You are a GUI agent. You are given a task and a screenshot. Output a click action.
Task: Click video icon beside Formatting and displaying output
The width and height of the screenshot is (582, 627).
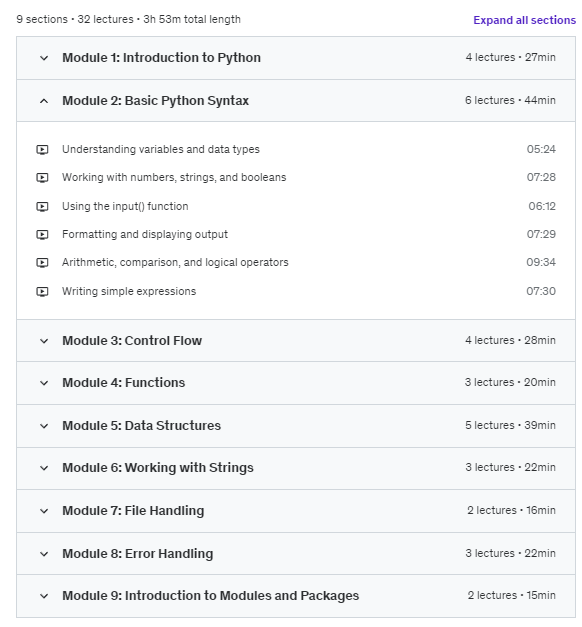click(42, 234)
